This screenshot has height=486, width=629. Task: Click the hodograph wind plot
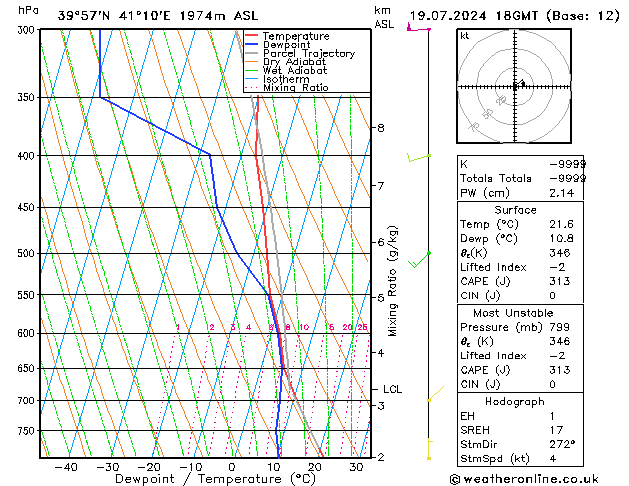514,86
